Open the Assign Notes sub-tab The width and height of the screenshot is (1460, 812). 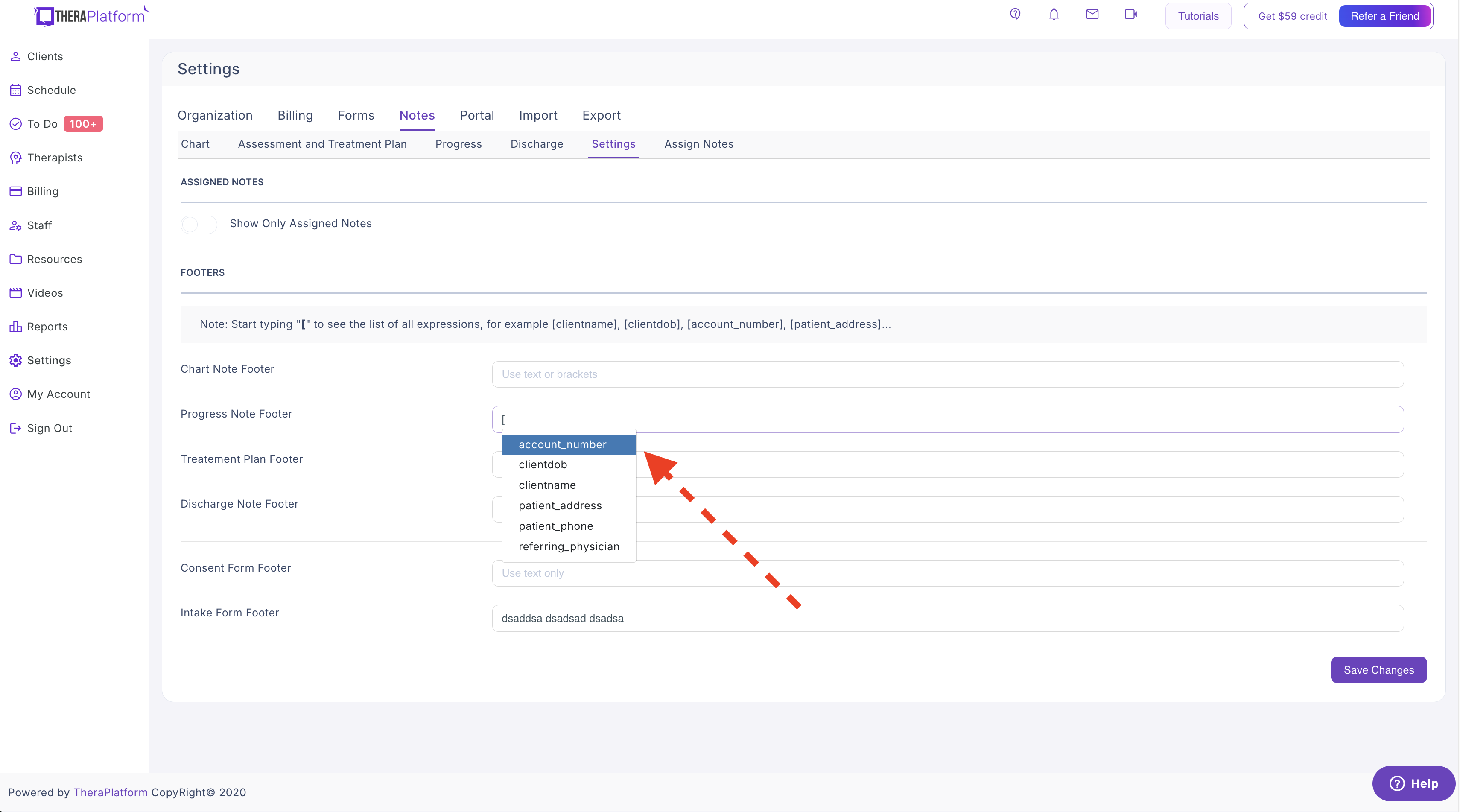(x=698, y=144)
